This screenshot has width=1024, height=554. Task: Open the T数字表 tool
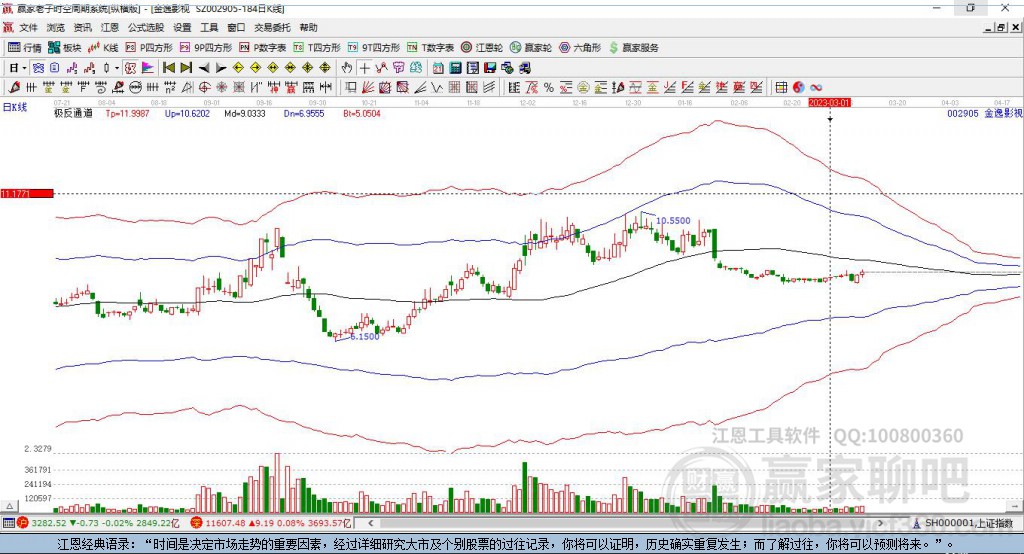430,48
